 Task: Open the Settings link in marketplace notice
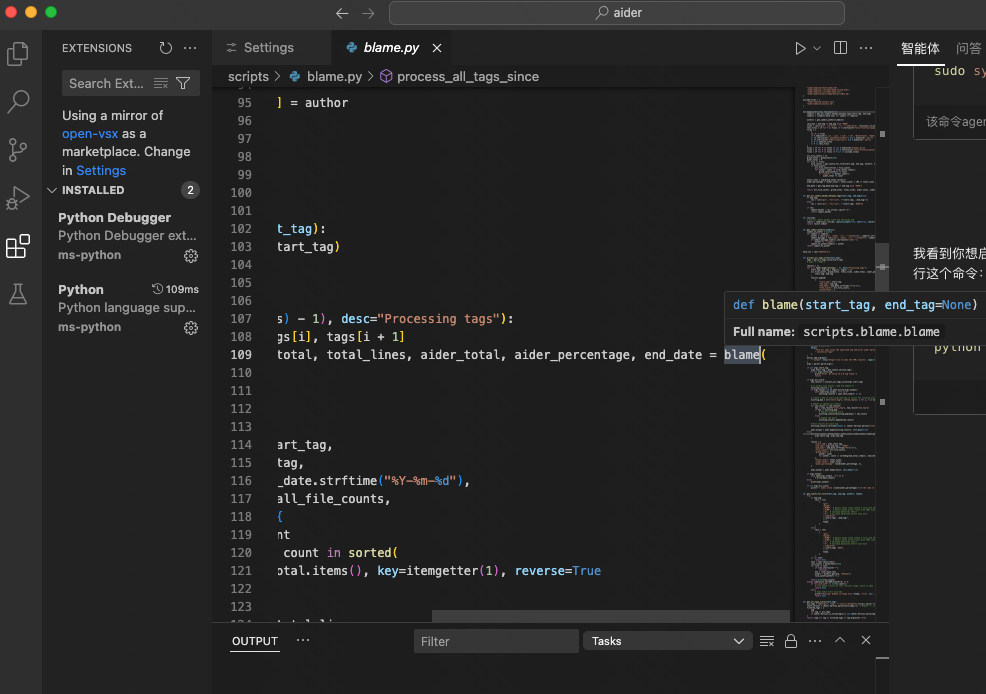coord(101,170)
